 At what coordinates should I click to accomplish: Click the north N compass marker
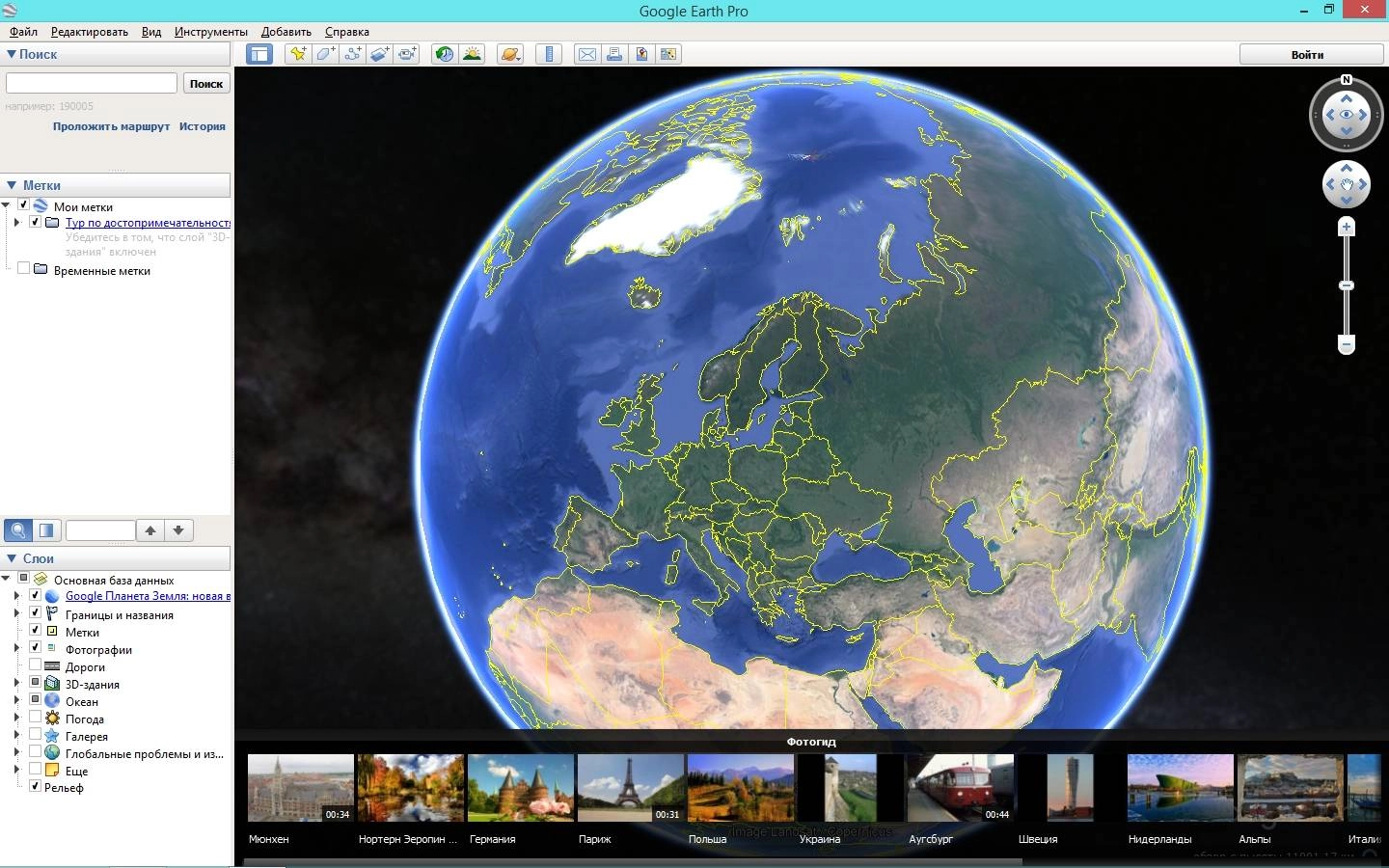pos(1347,80)
